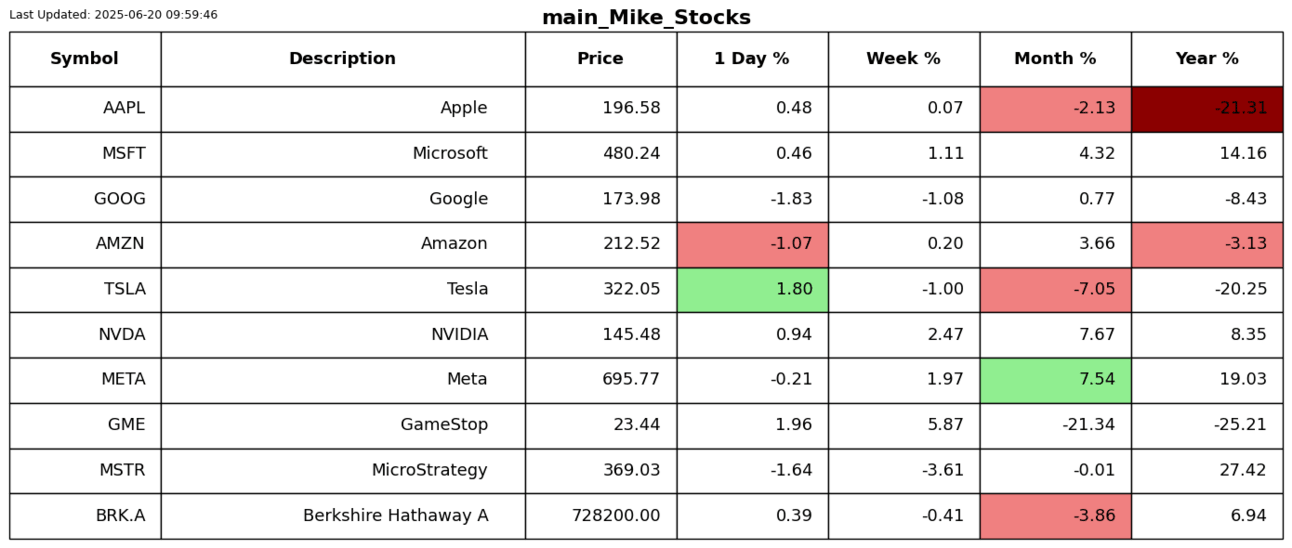Click the Month % column header
The width and height of the screenshot is (1292, 548).
[1055, 59]
